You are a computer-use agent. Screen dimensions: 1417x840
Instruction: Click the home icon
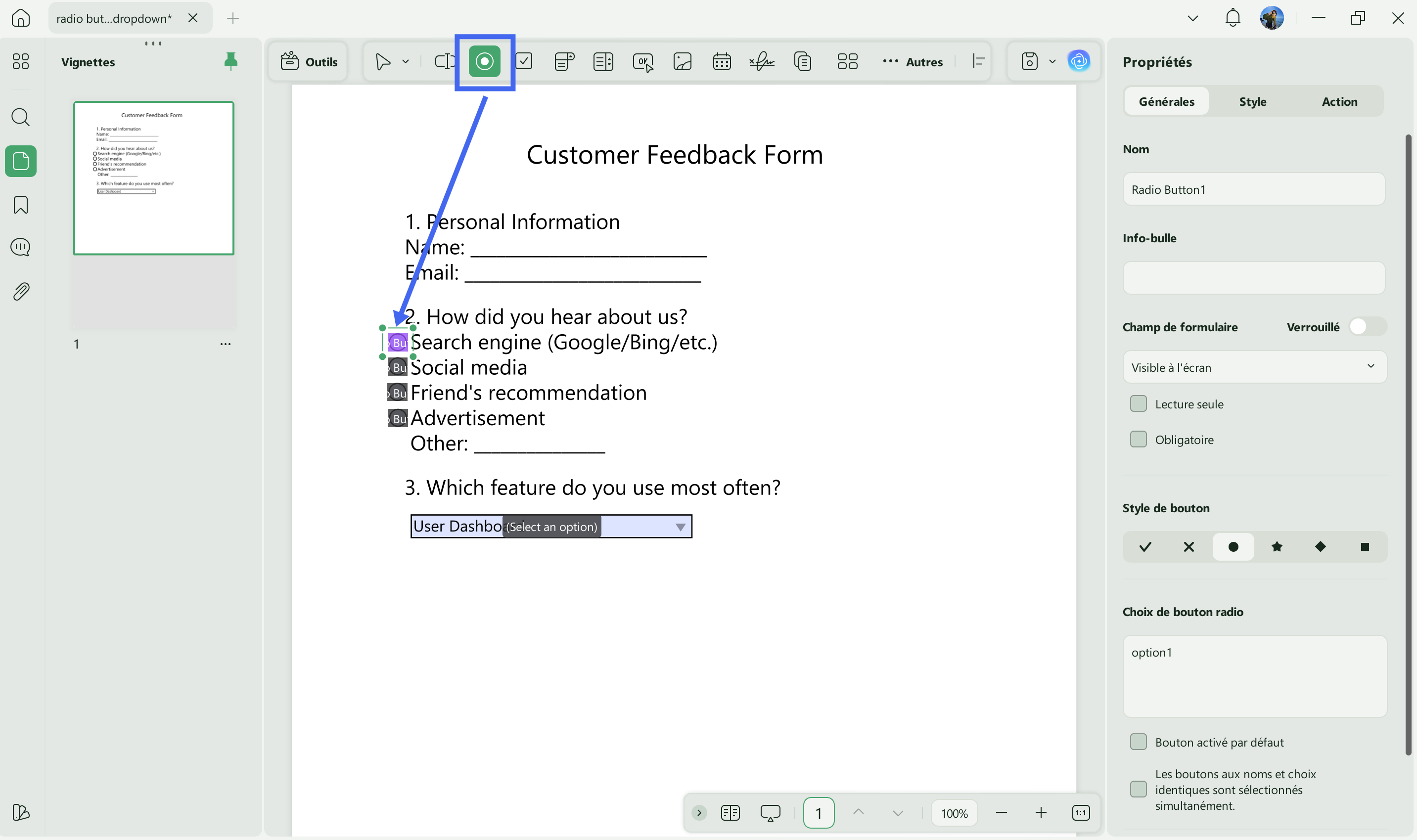[x=21, y=18]
